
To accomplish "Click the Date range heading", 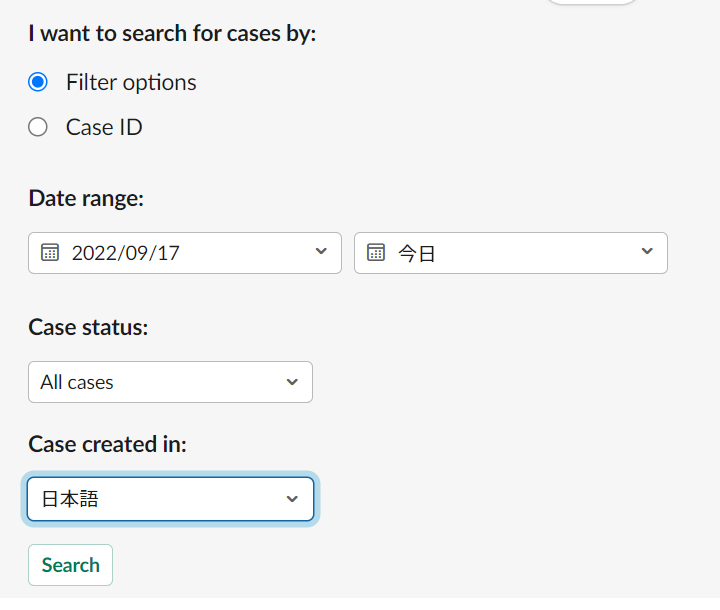I will pyautogui.click(x=86, y=198).
